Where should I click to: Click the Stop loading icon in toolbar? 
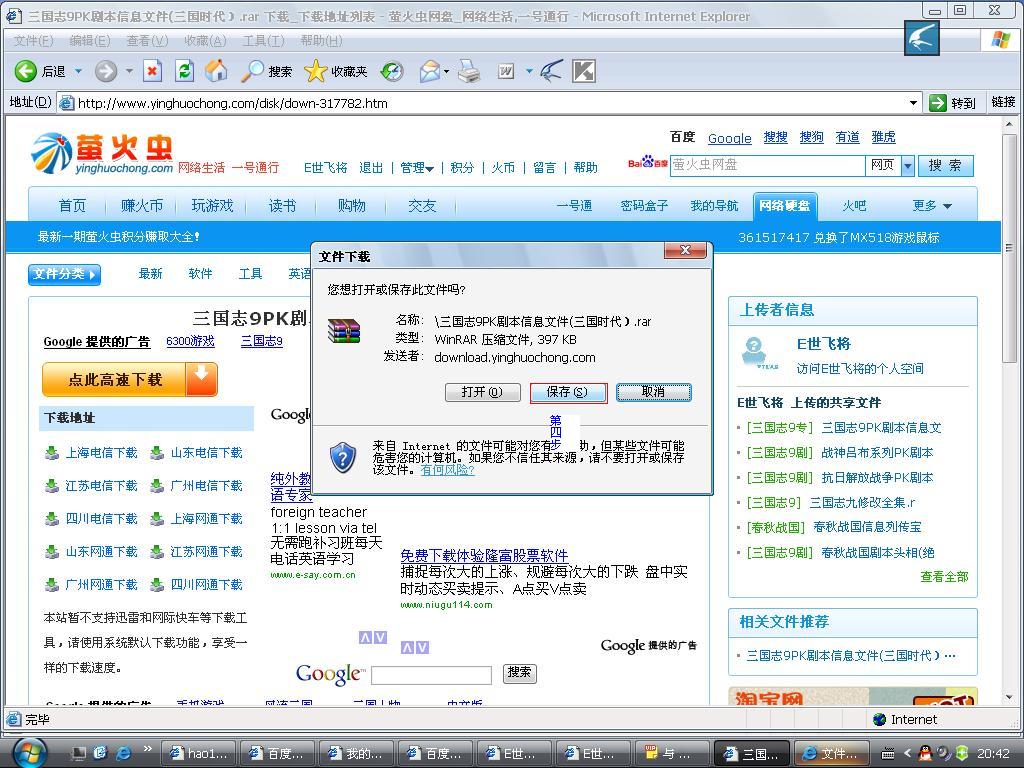pyautogui.click(x=152, y=71)
